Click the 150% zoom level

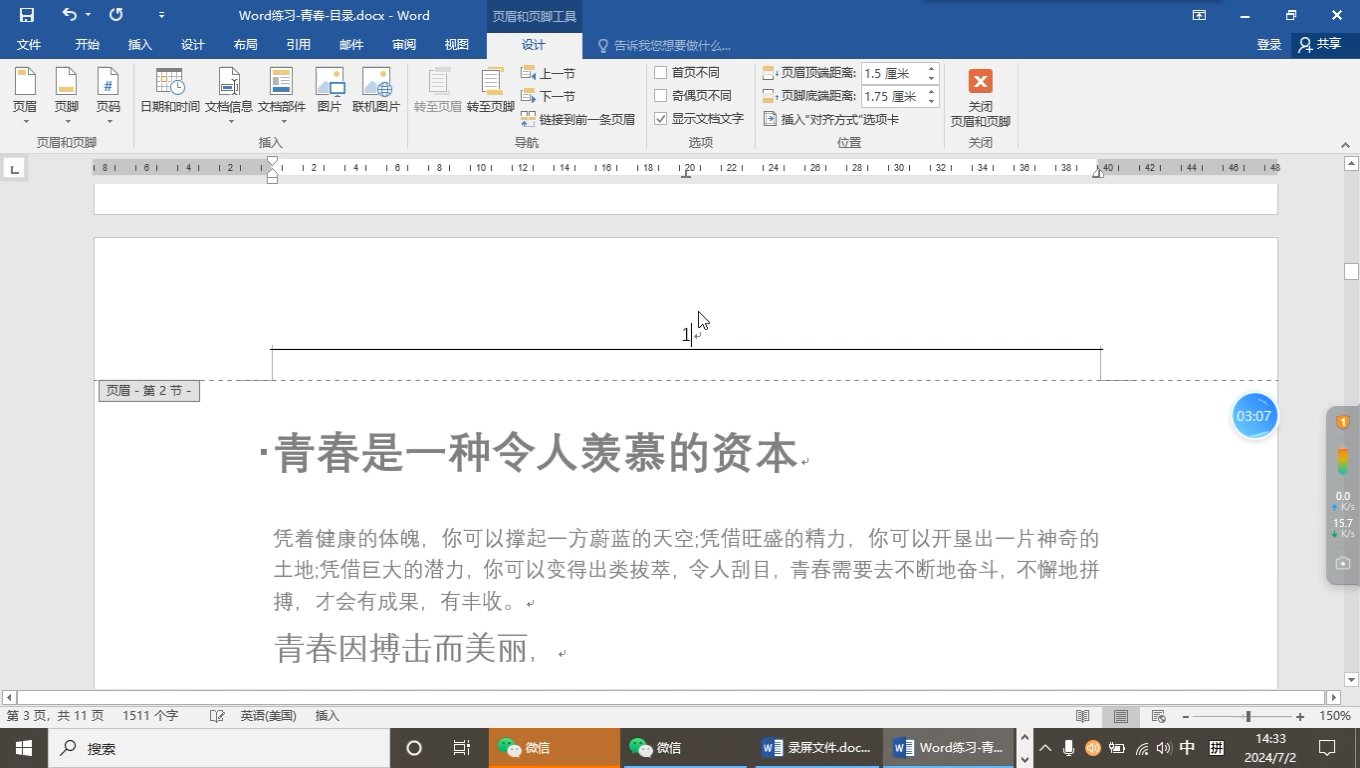tap(1335, 716)
